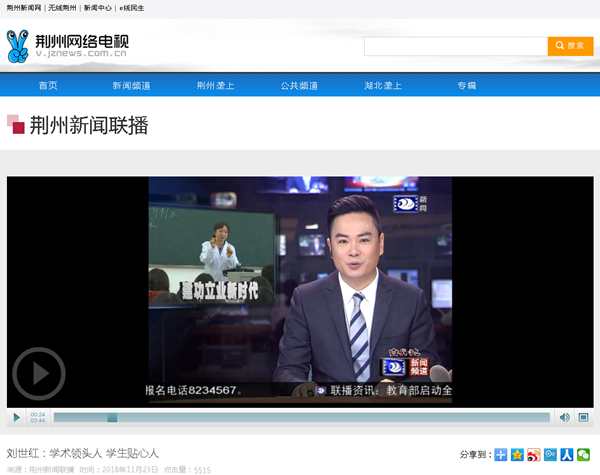This screenshot has height=475, width=600.
Task: Click the 荆州新闻网 top link
Action: [24, 7]
